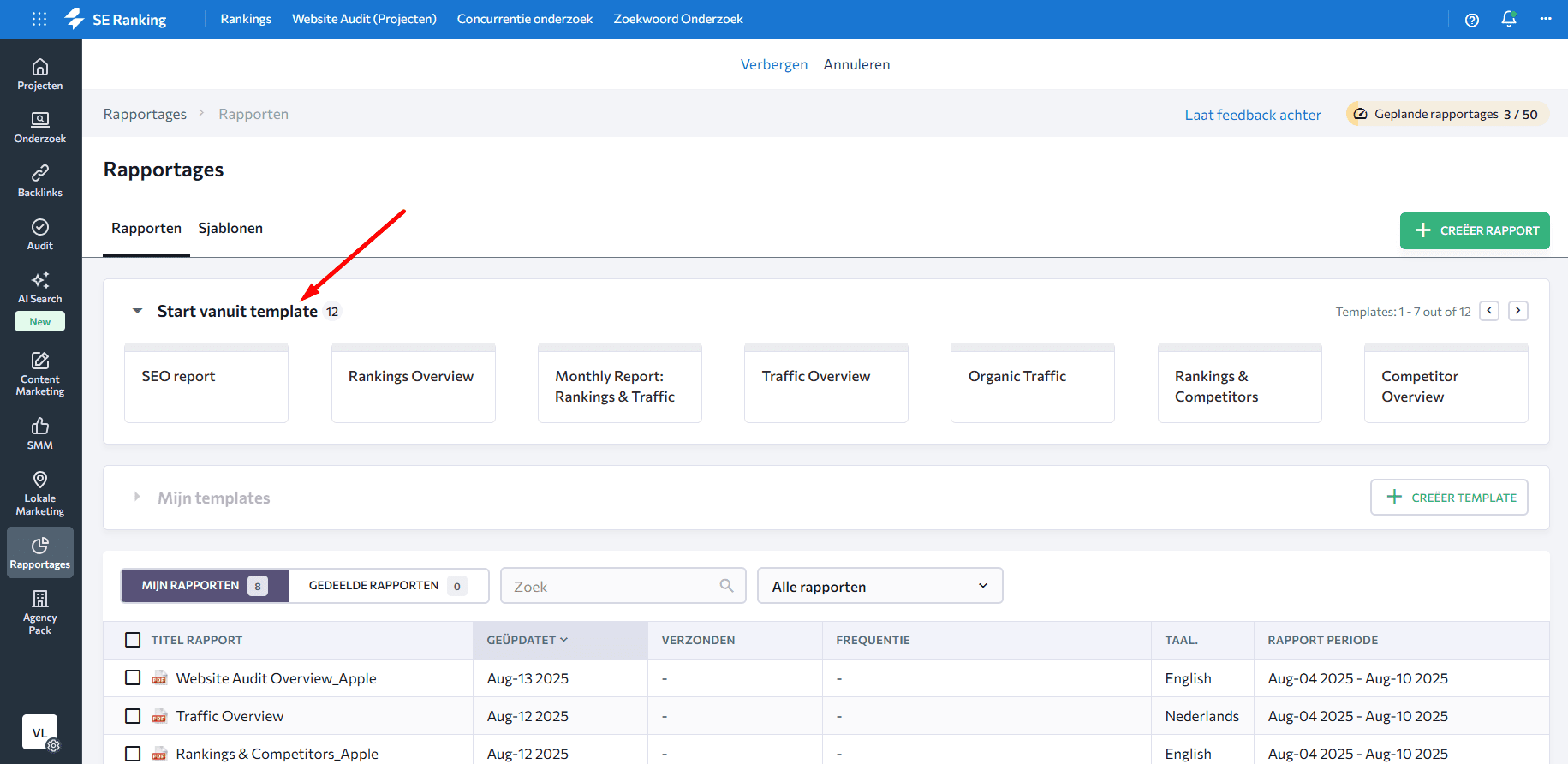Open Concurrentie onderzoek top menu
1568x764 pixels.
coord(525,19)
